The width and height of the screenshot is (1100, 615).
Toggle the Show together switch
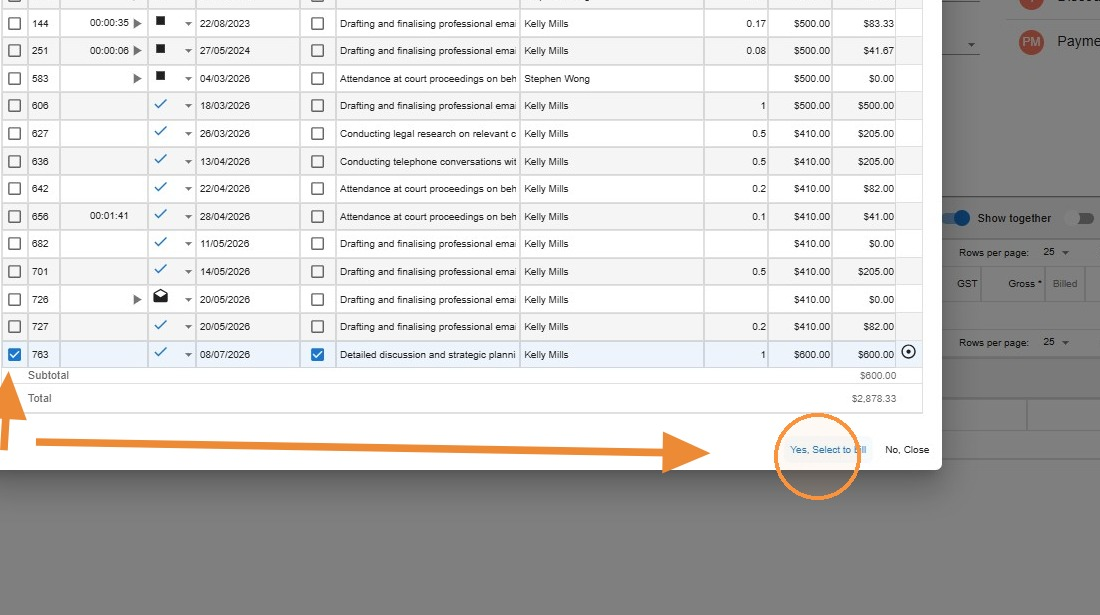click(957, 218)
